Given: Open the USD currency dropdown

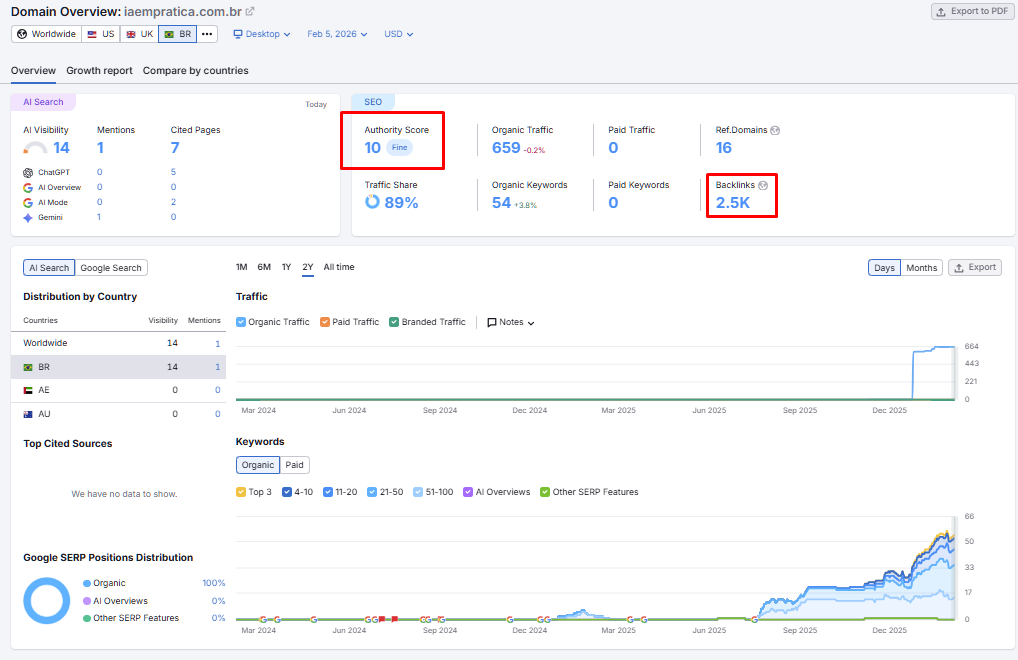Looking at the screenshot, I should coord(398,33).
